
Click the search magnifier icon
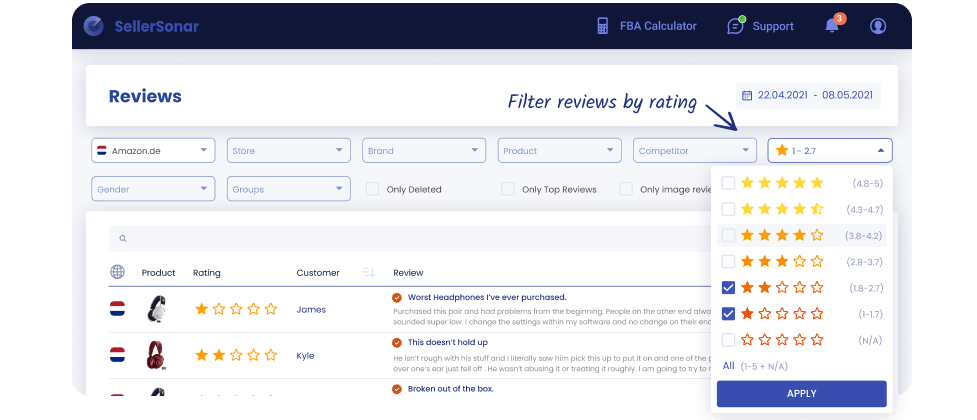tap(123, 239)
